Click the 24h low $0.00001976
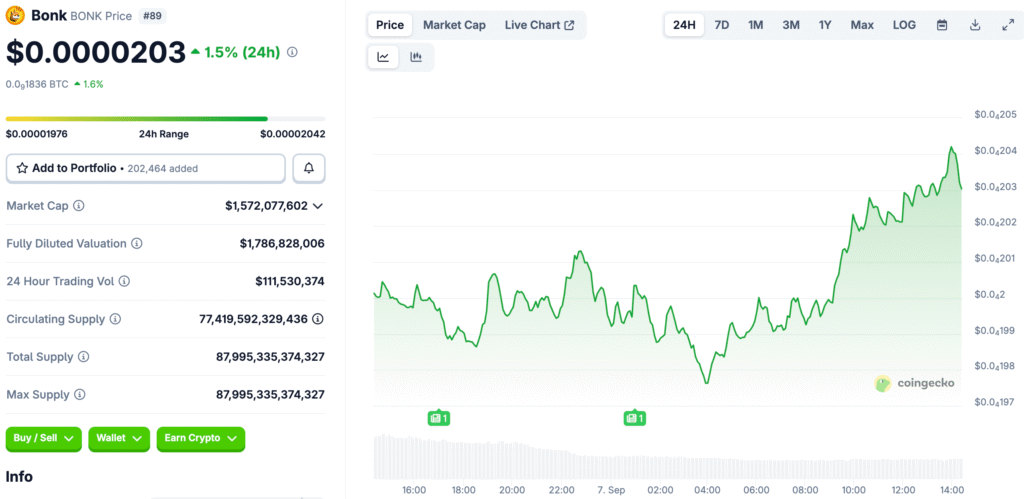The width and height of the screenshot is (1024, 499). tap(37, 134)
